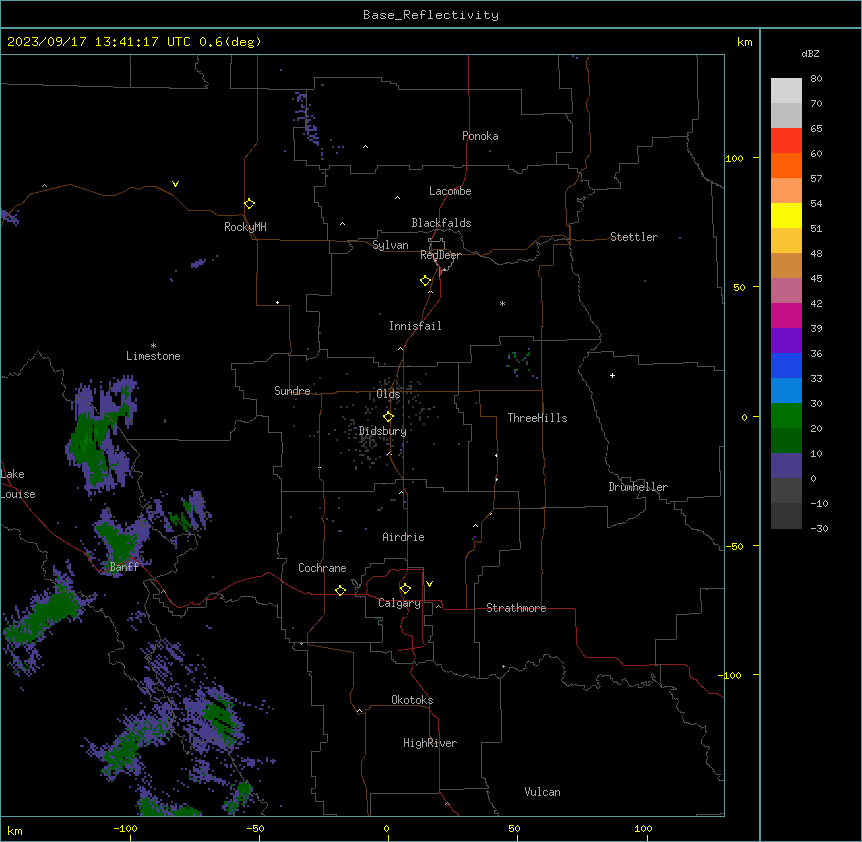Select the light gray 80-70 dBZ swatch
862x842 pixels.
tap(786, 91)
